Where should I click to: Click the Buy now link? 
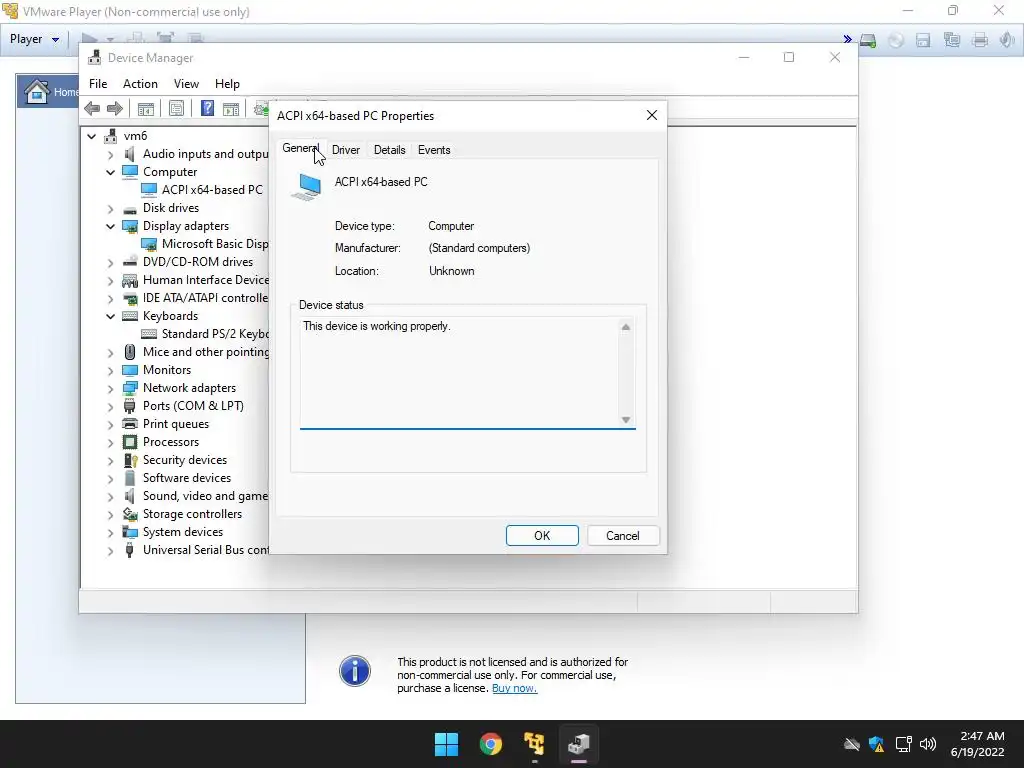(x=515, y=688)
